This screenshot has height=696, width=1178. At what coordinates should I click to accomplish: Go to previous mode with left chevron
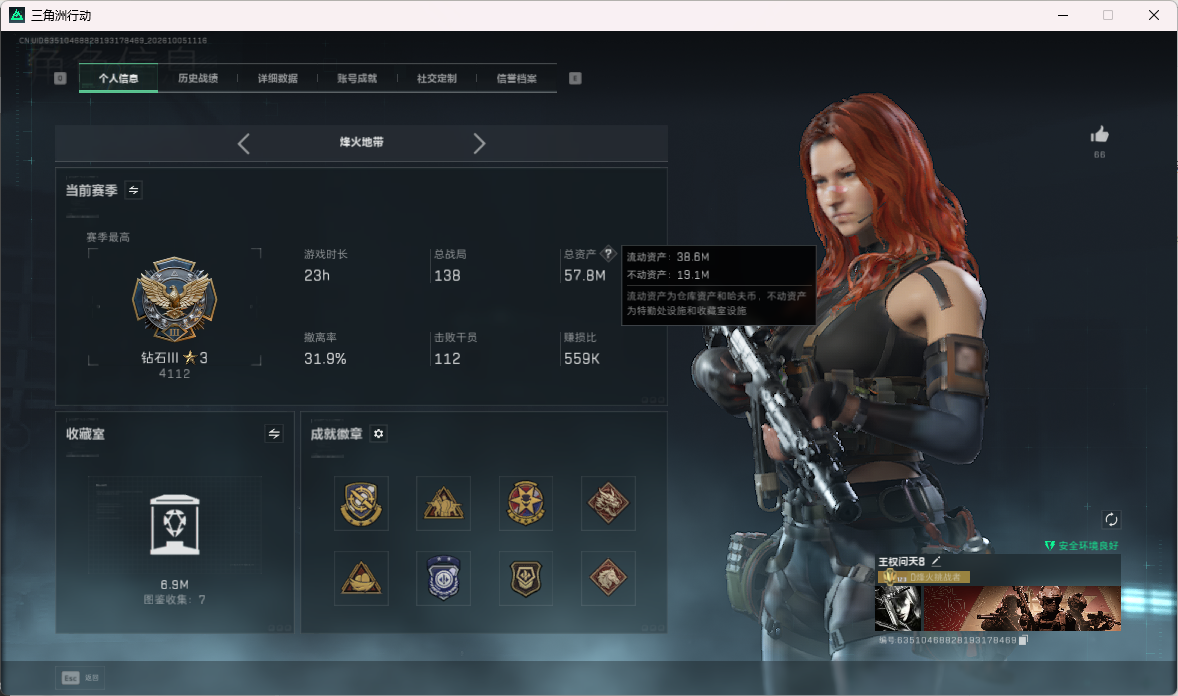[243, 143]
